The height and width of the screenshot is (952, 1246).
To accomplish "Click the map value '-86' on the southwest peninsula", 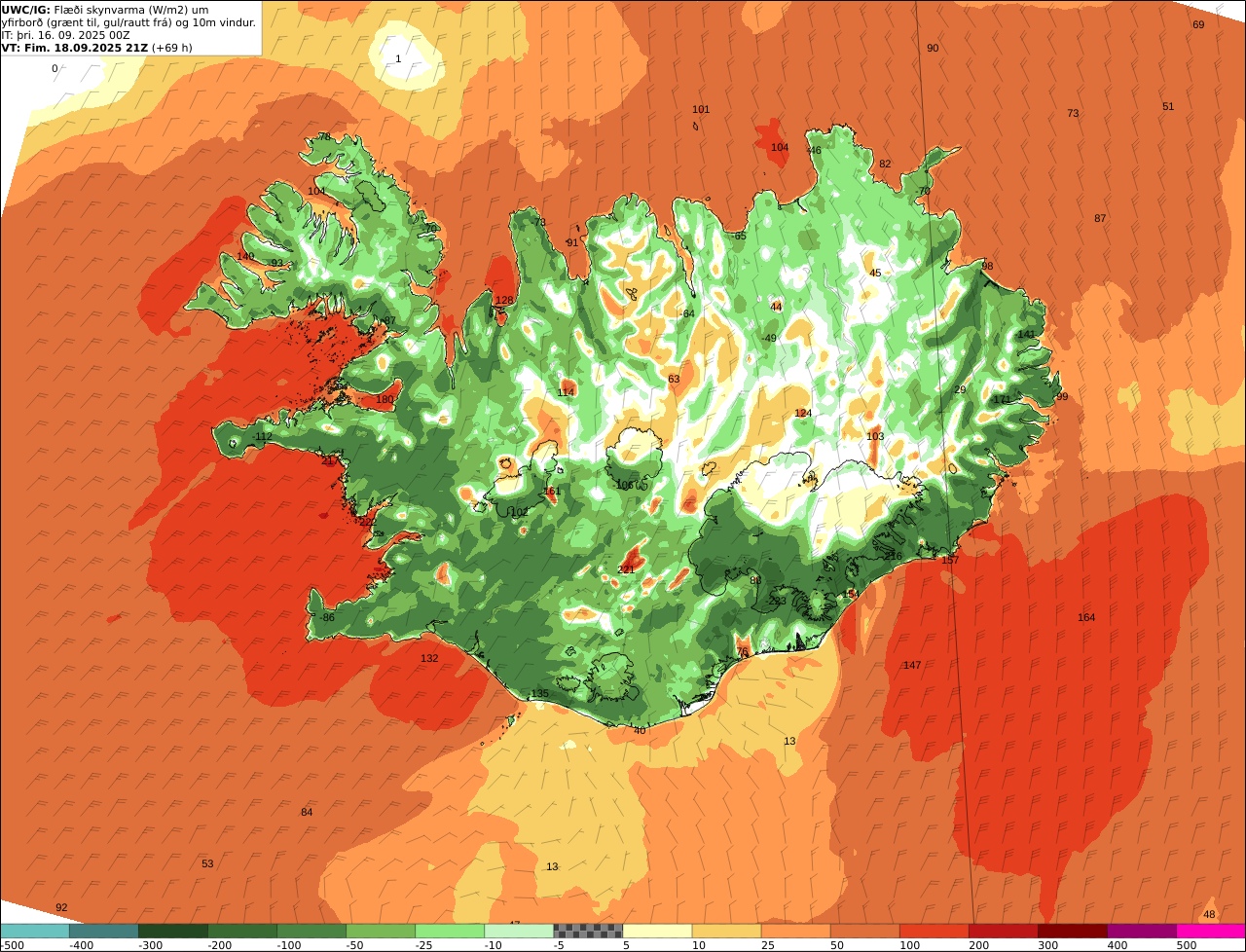I will (327, 618).
